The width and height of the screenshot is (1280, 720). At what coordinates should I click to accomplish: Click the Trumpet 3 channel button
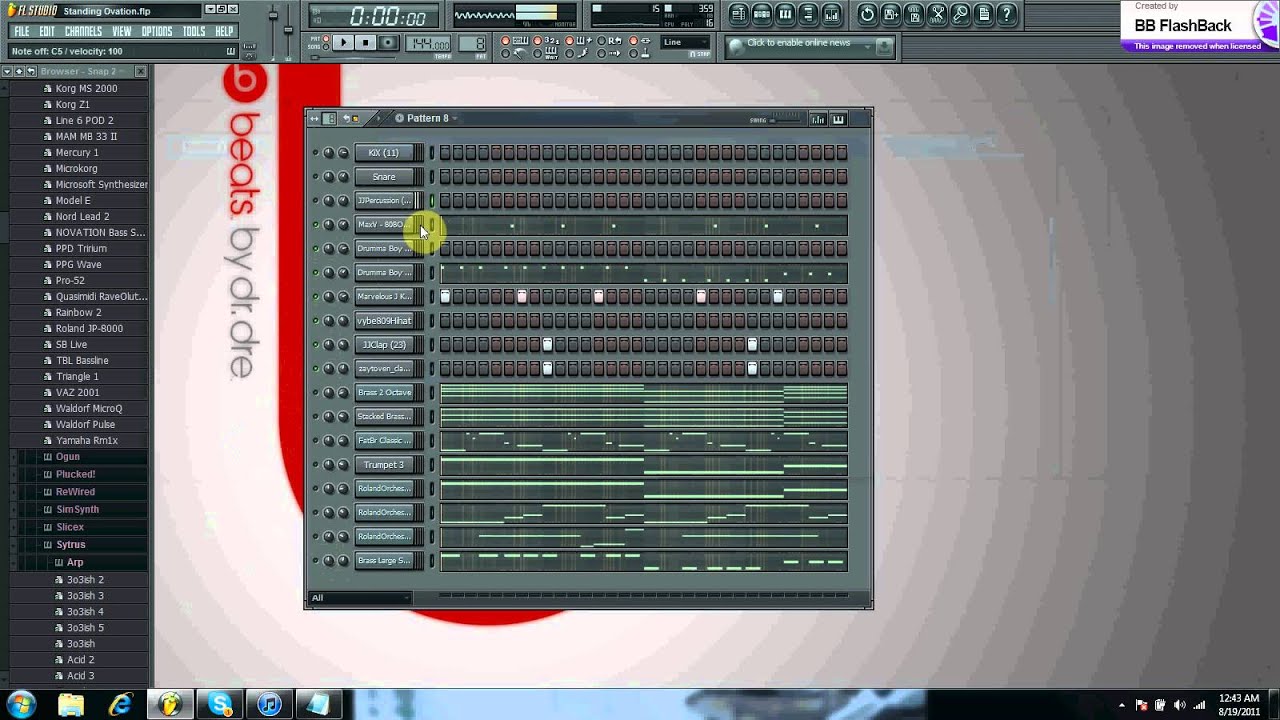click(x=383, y=465)
